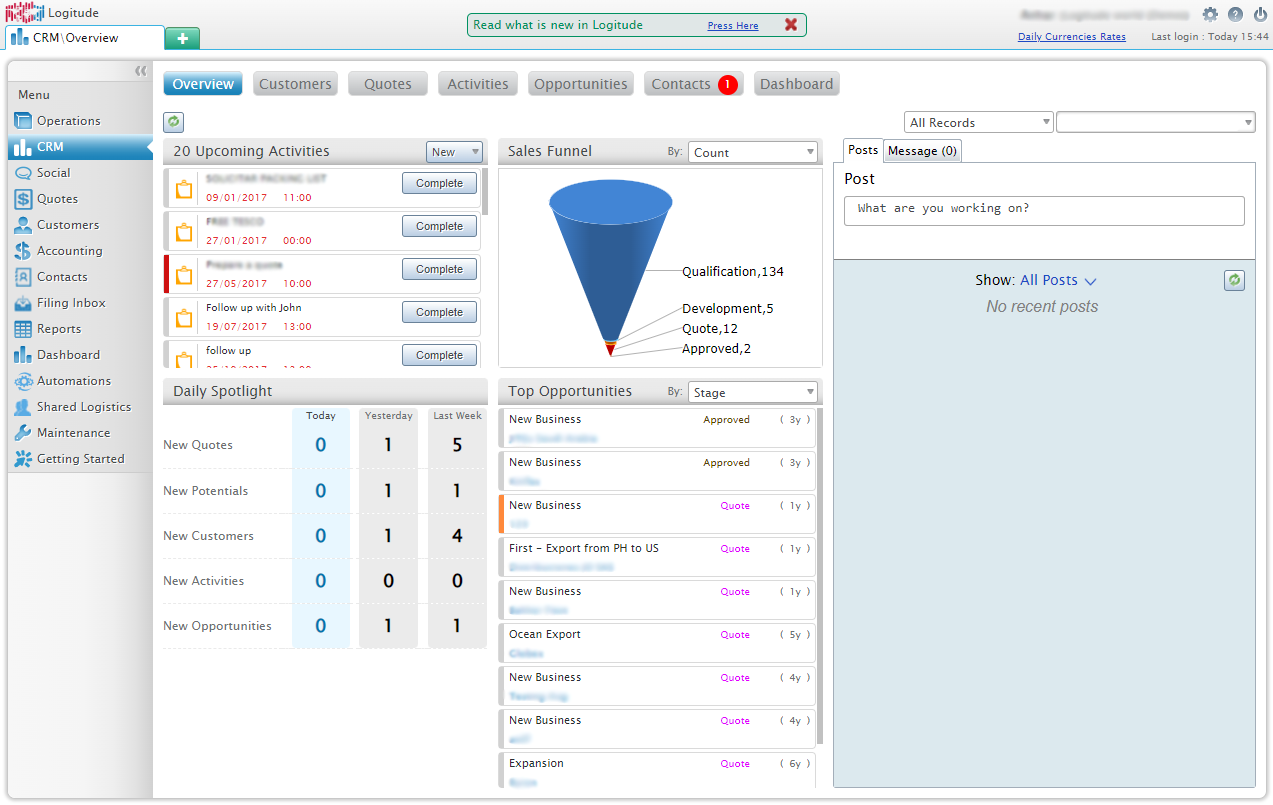
Task: Click the Upcoming Activities scrollbar
Action: tap(485, 192)
